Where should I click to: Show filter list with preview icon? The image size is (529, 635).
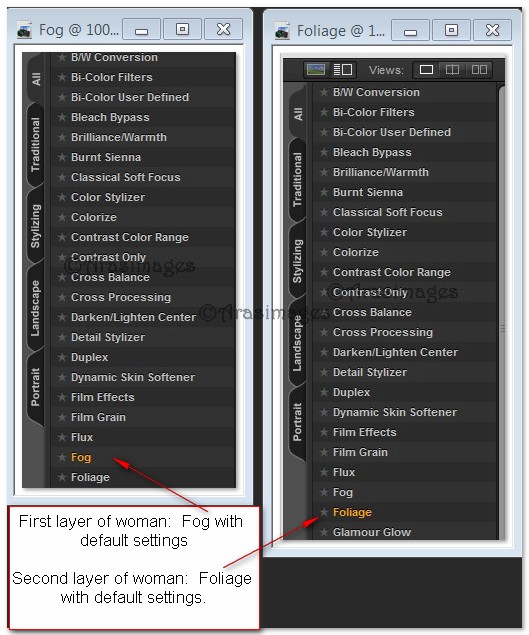pyautogui.click(x=343, y=70)
